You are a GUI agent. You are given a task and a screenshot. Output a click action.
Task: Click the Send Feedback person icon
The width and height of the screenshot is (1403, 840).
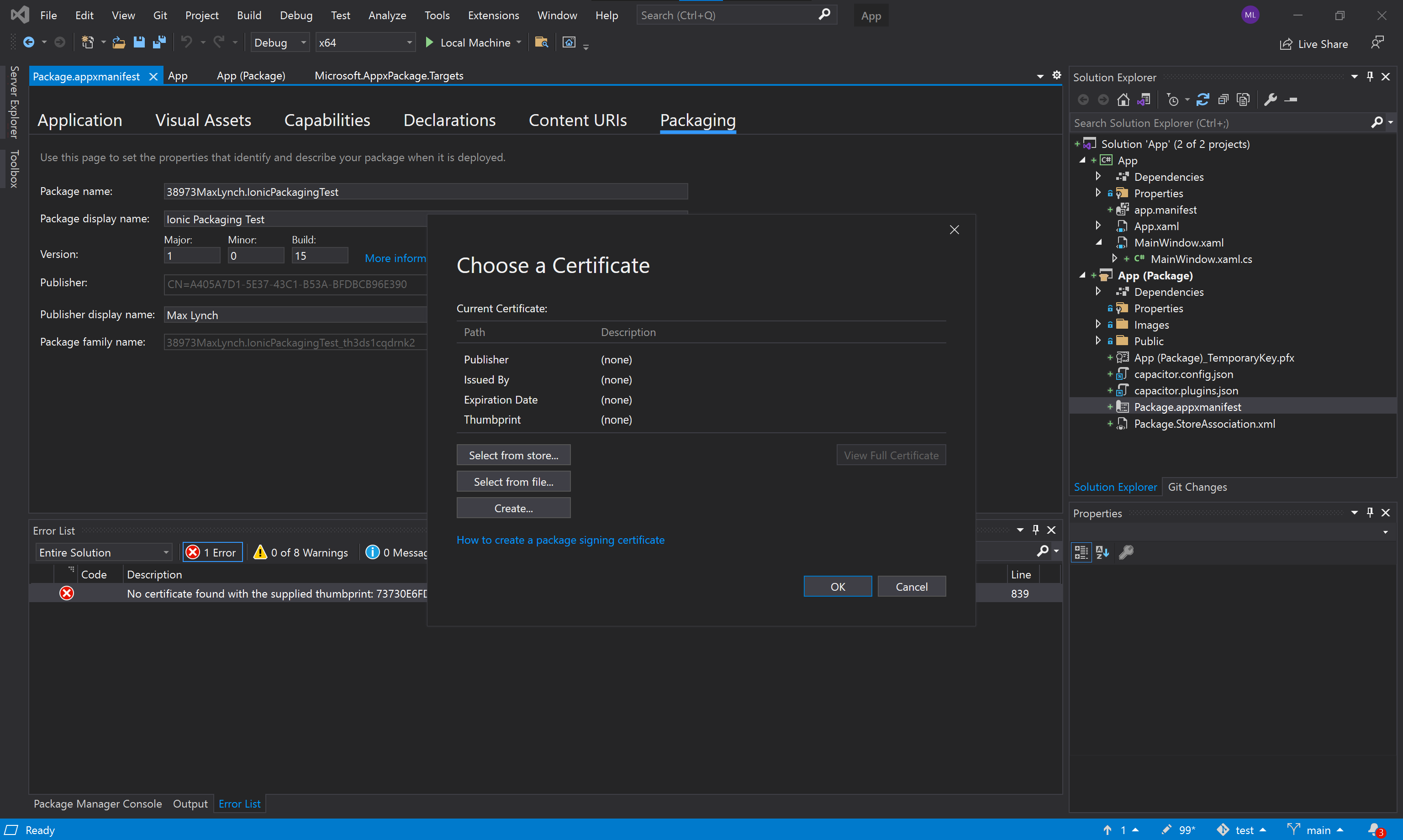point(1377,42)
